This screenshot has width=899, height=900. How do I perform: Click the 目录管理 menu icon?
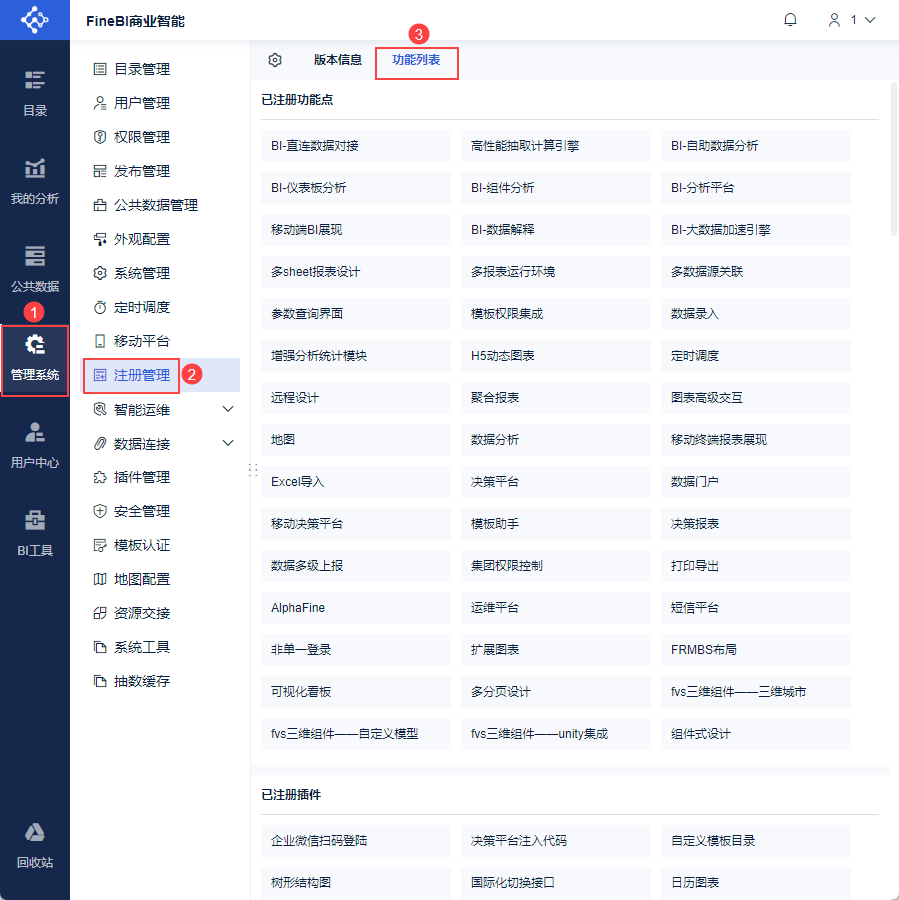click(x=100, y=69)
